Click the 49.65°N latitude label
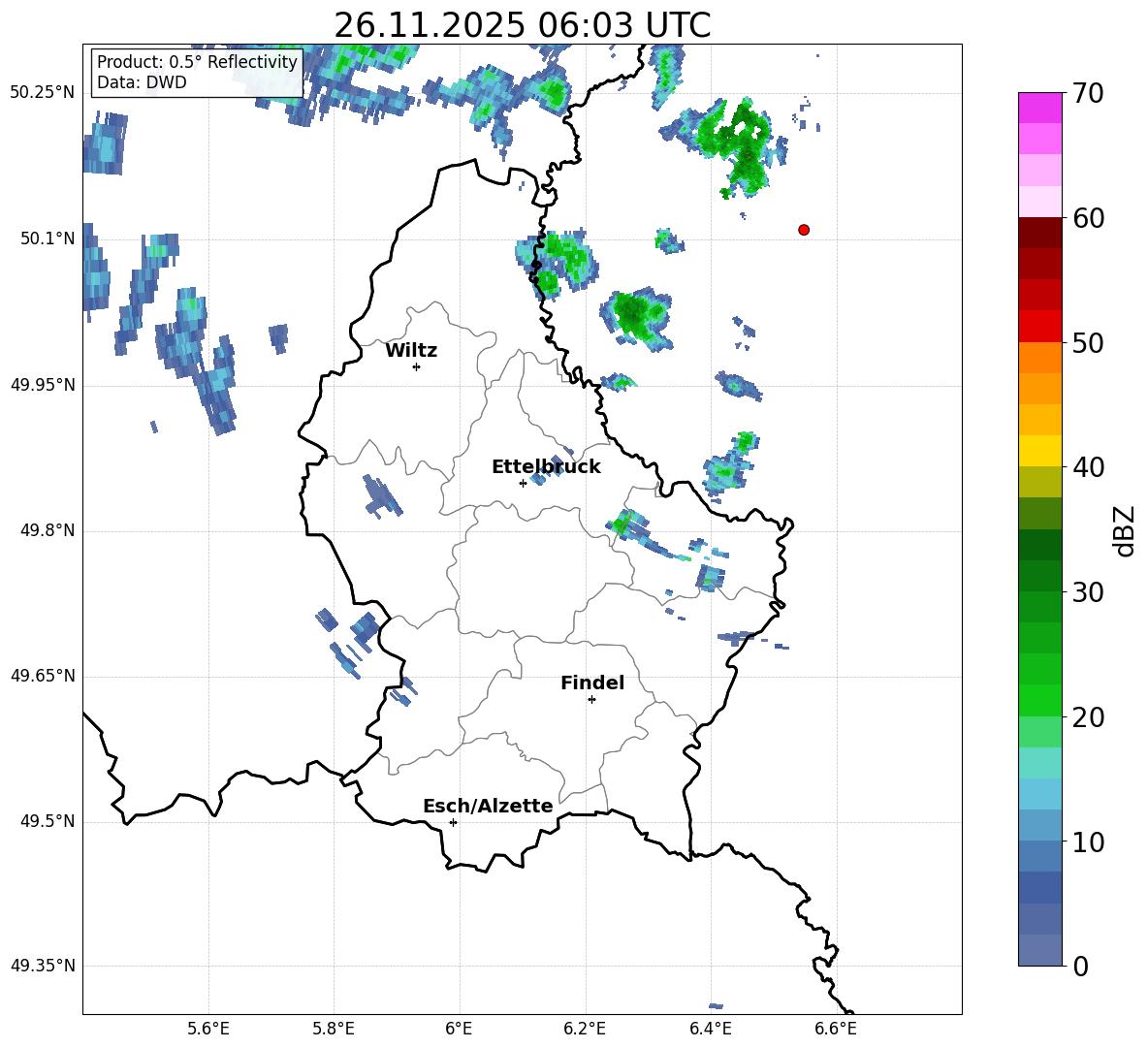 click(x=43, y=676)
